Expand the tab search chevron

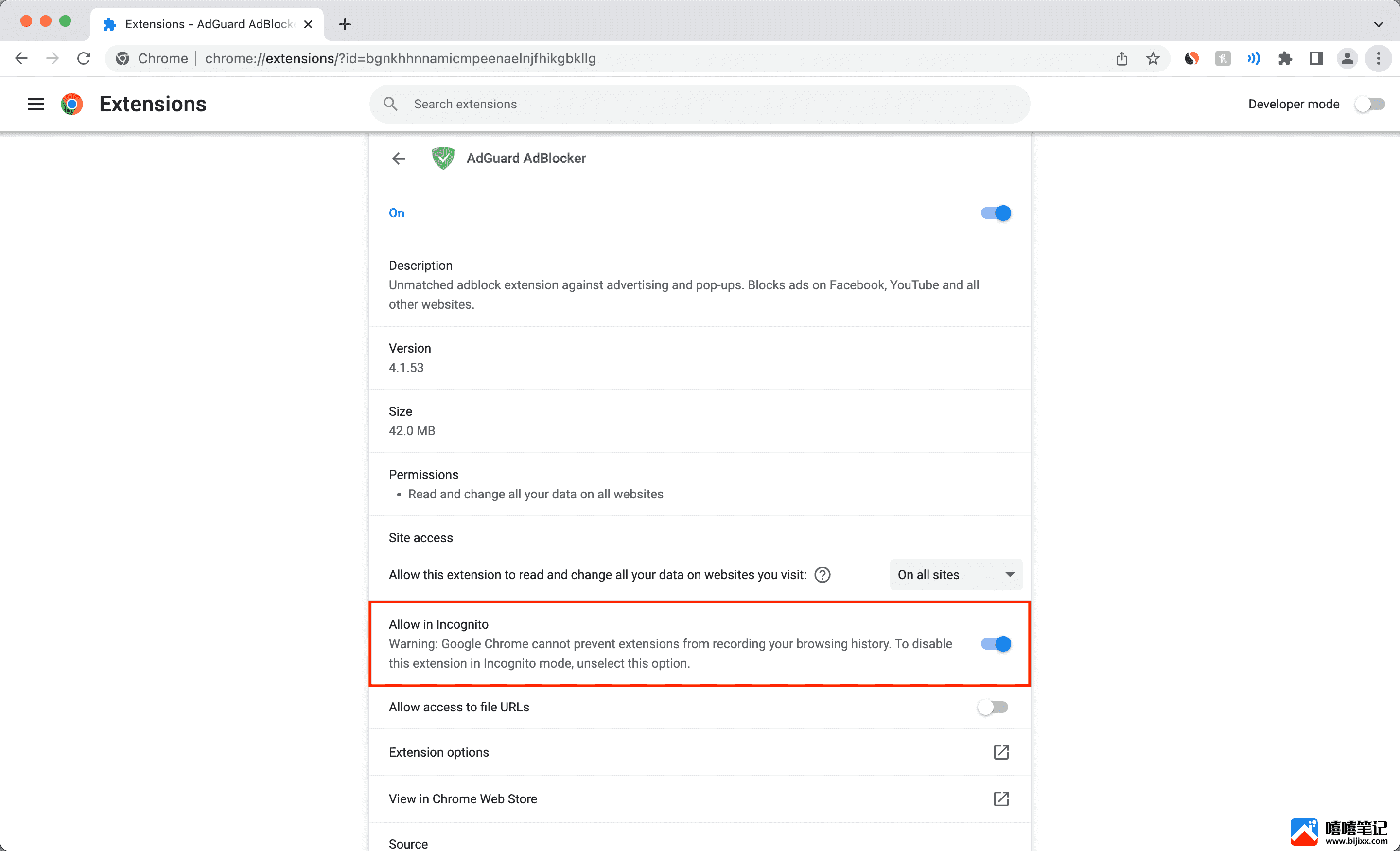click(1379, 24)
